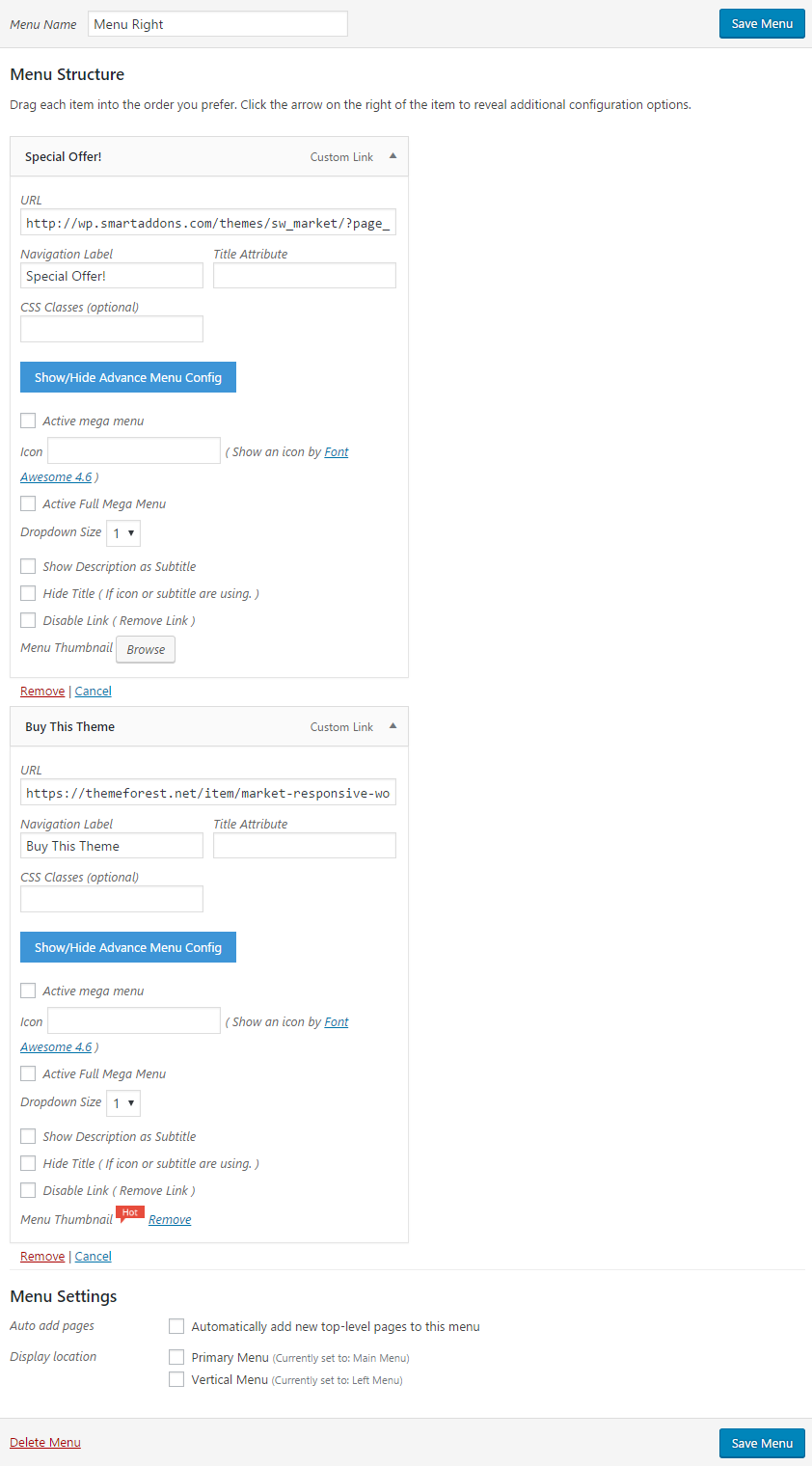Toggle Show/Hide Advance Menu Config for Buy This Theme
This screenshot has width=812, height=1466.
click(x=128, y=947)
